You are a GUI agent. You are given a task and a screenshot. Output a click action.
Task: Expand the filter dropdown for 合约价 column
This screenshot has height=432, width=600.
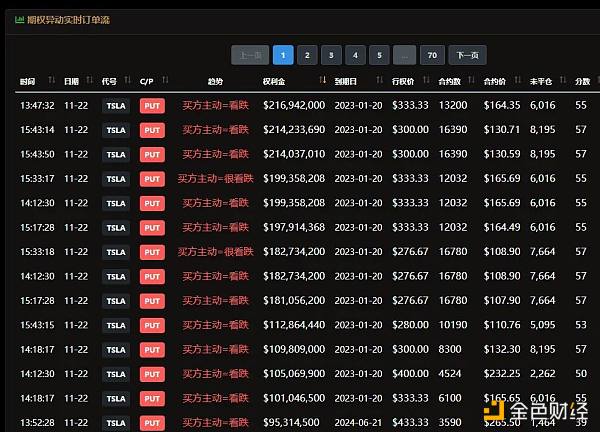[519, 80]
